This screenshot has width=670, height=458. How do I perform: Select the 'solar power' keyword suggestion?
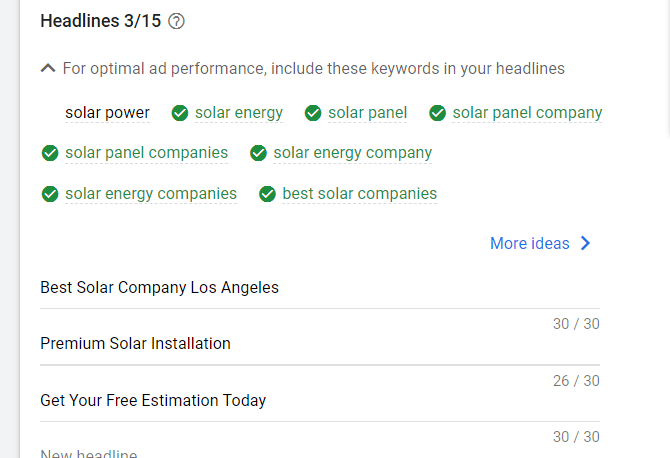coord(107,113)
